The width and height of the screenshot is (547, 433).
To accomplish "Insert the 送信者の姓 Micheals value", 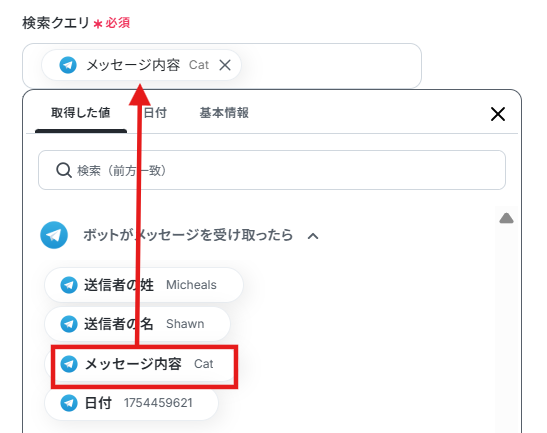I will (144, 285).
